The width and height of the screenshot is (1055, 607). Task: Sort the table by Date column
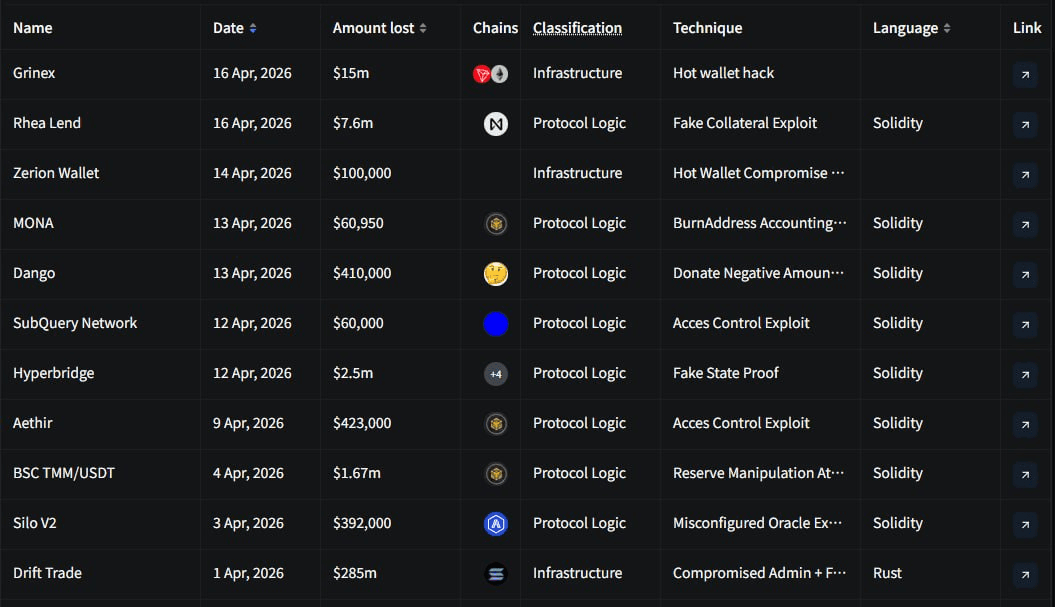pos(234,28)
